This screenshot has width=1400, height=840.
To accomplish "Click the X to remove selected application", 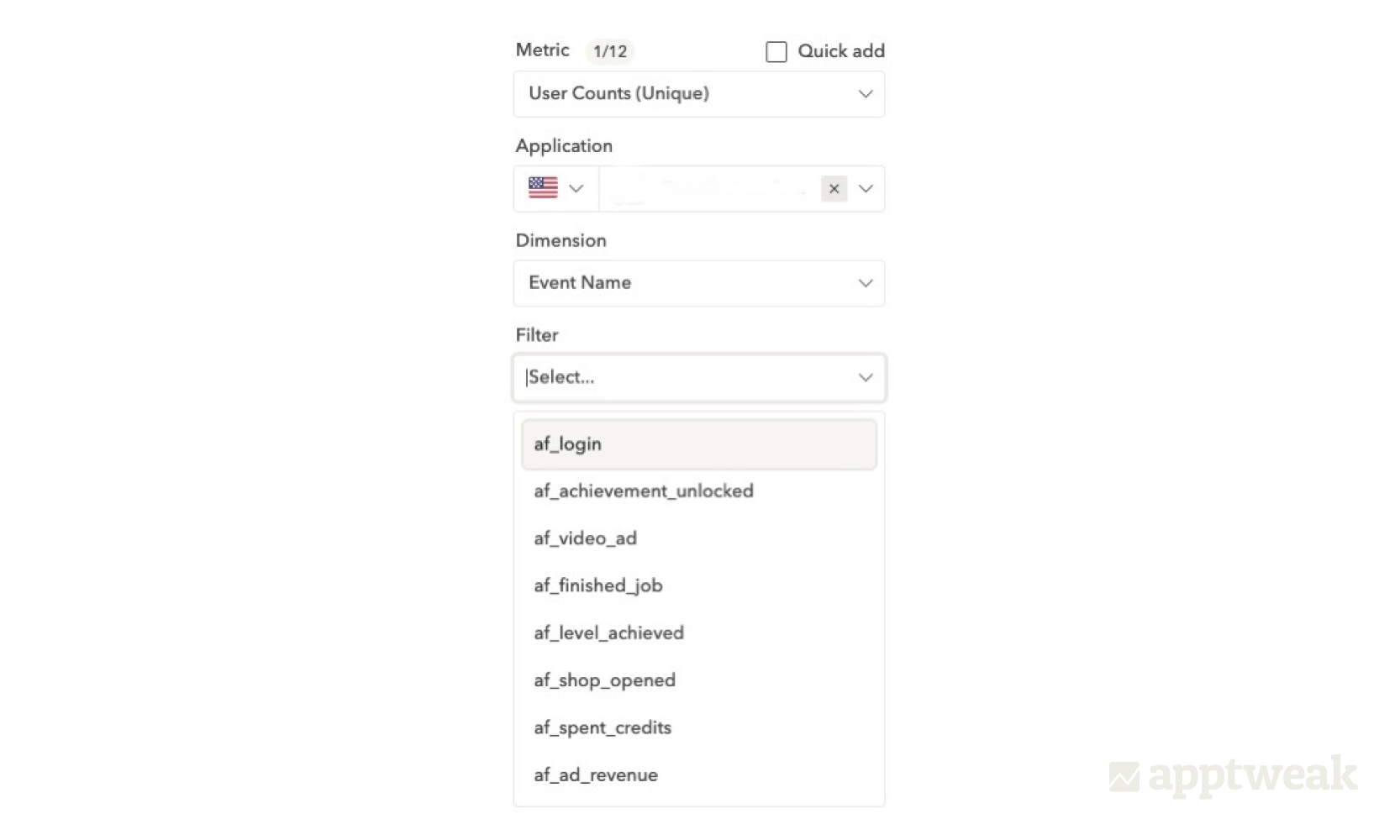I will 834,189.
